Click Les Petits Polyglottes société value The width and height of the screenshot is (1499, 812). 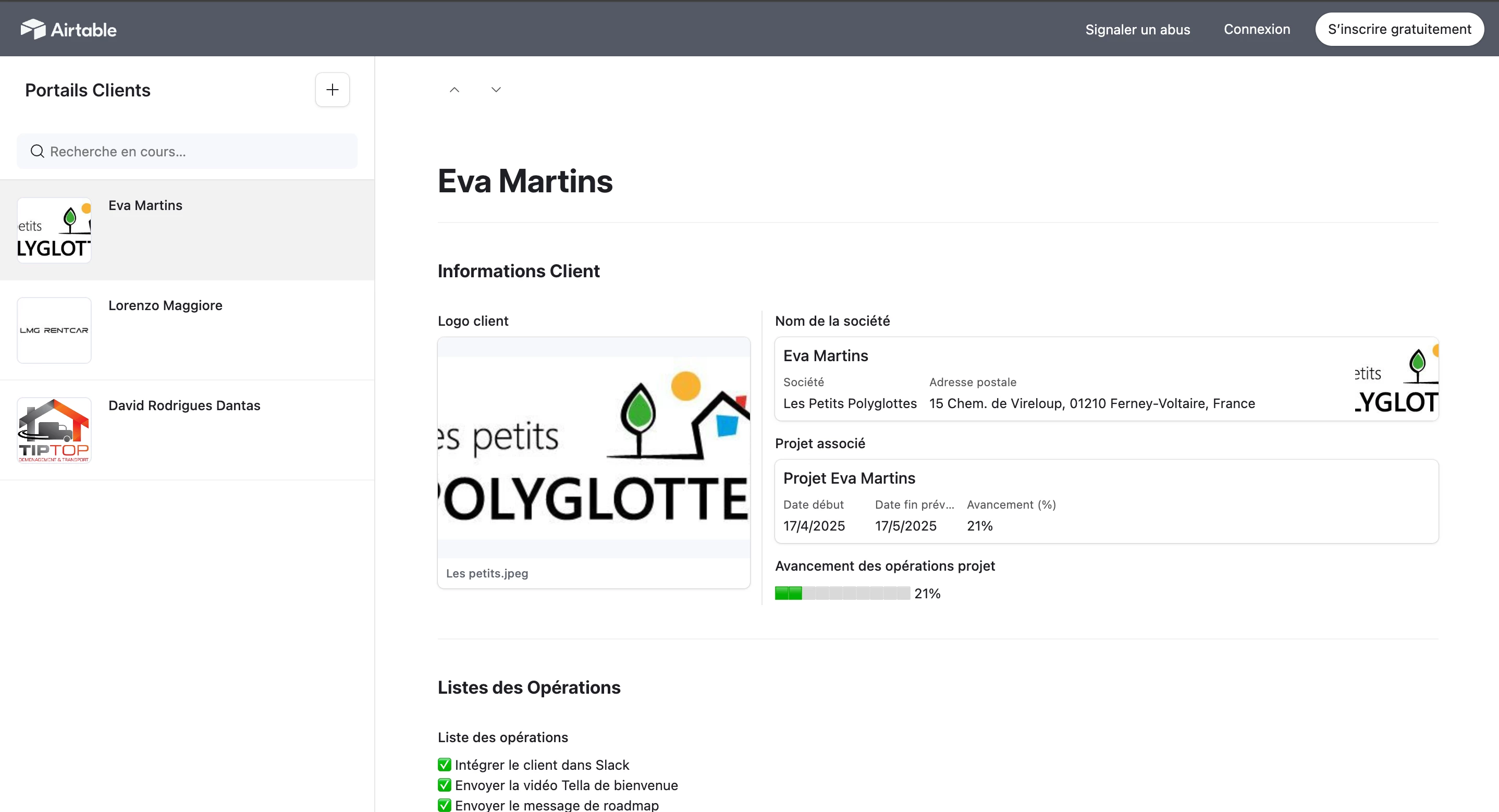[x=850, y=403]
